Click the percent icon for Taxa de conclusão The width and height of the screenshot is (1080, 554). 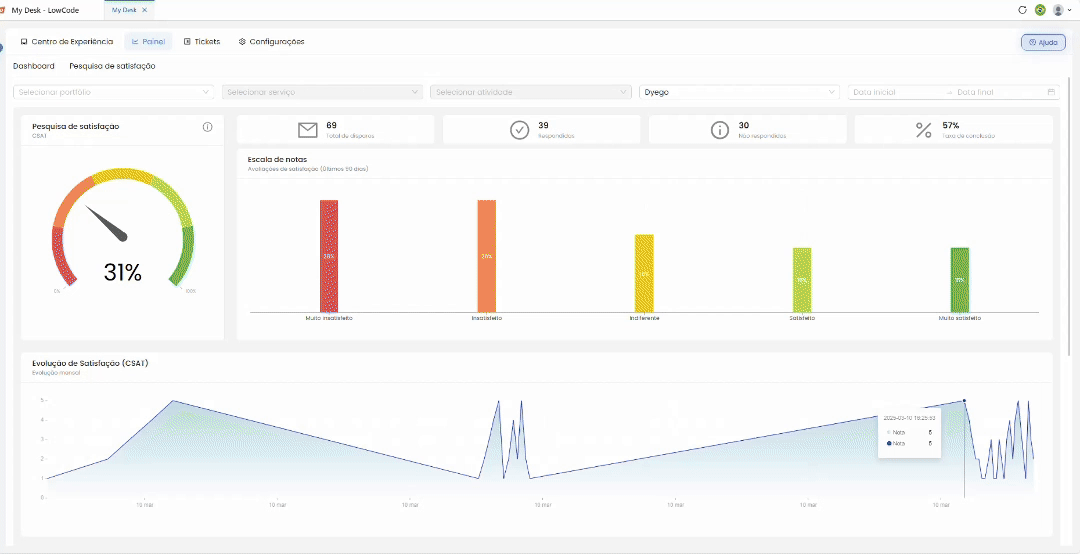point(924,130)
